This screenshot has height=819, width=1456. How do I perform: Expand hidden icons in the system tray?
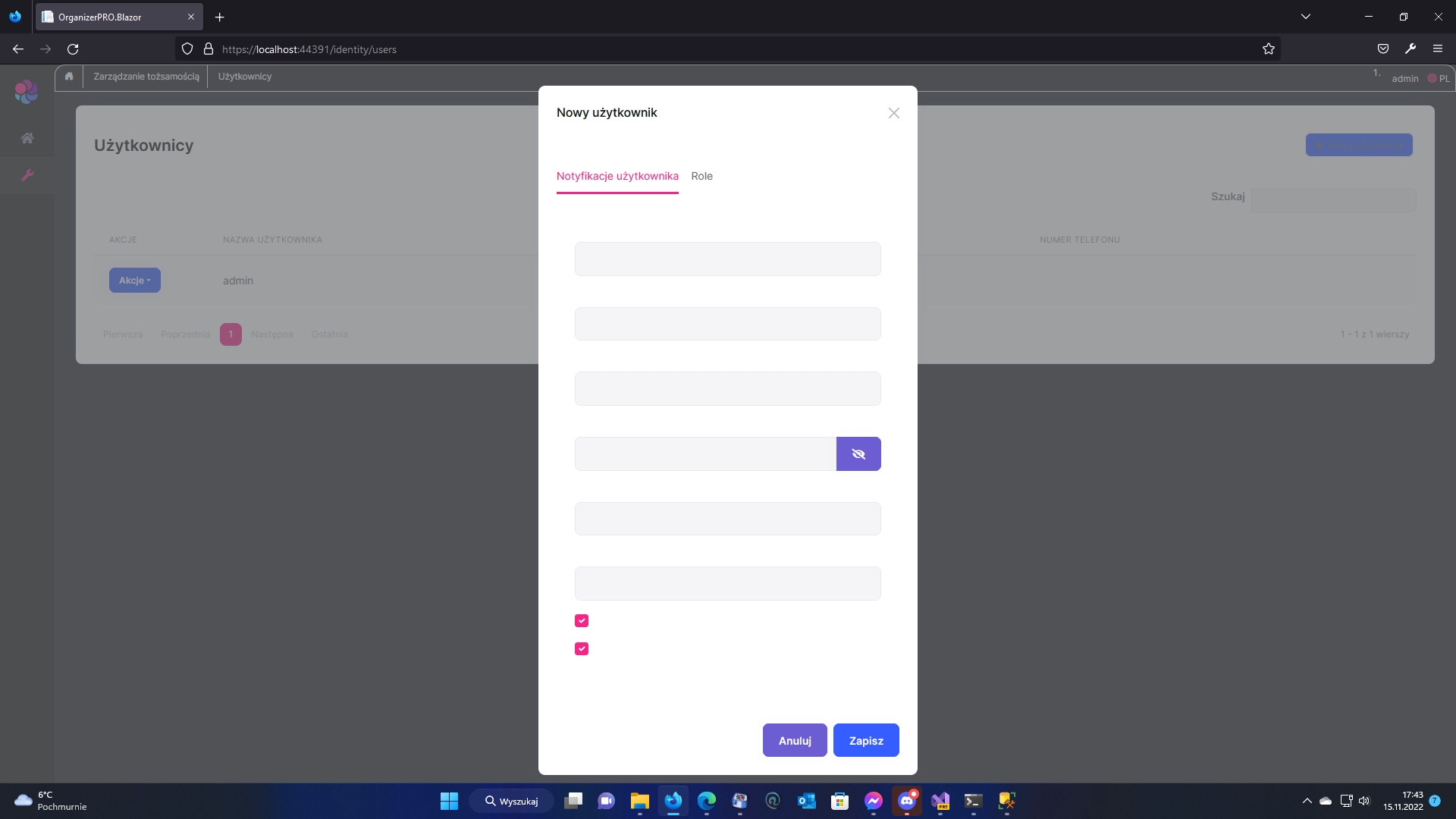tap(1307, 802)
